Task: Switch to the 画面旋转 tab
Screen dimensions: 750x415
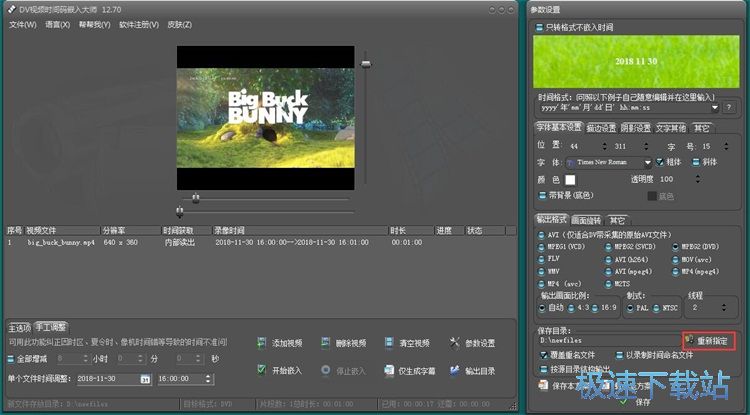Action: [586, 220]
